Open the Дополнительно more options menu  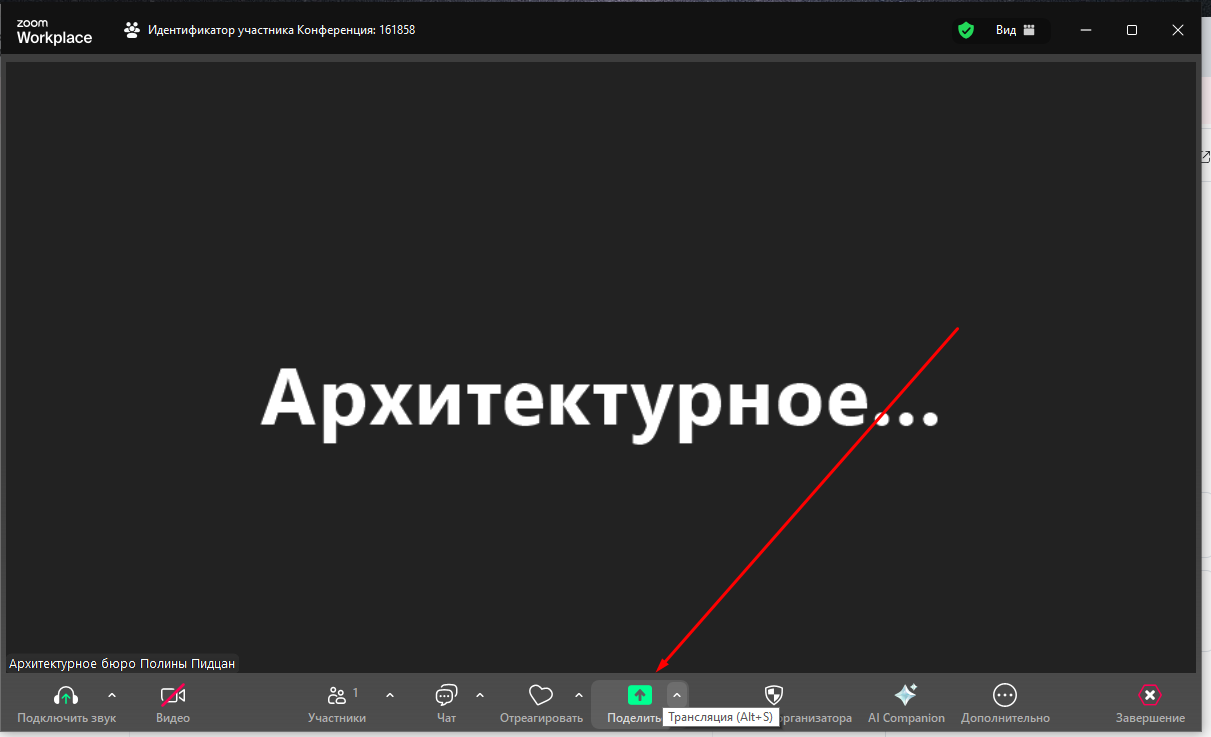click(x=1005, y=695)
